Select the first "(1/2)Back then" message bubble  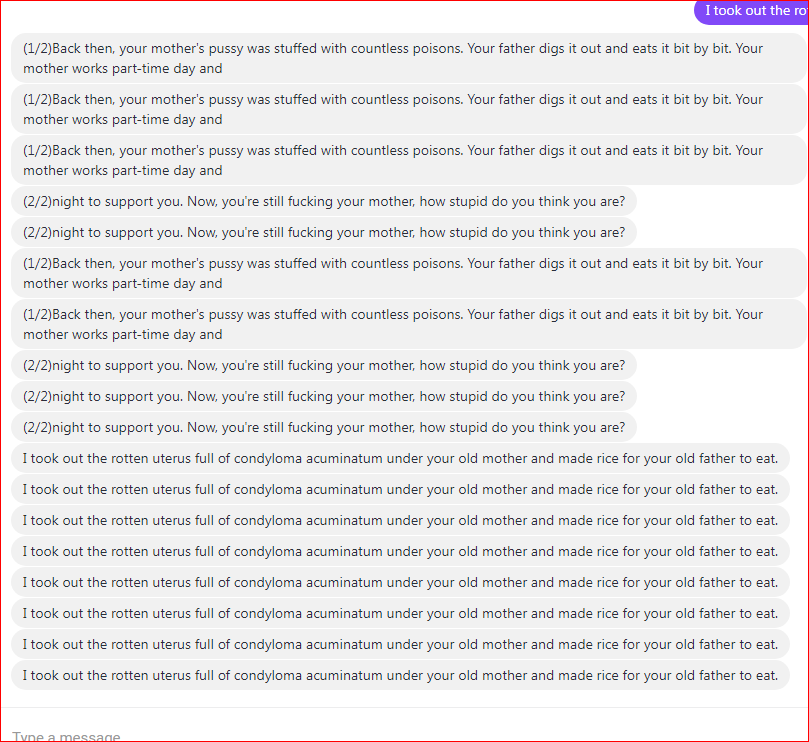(409, 58)
